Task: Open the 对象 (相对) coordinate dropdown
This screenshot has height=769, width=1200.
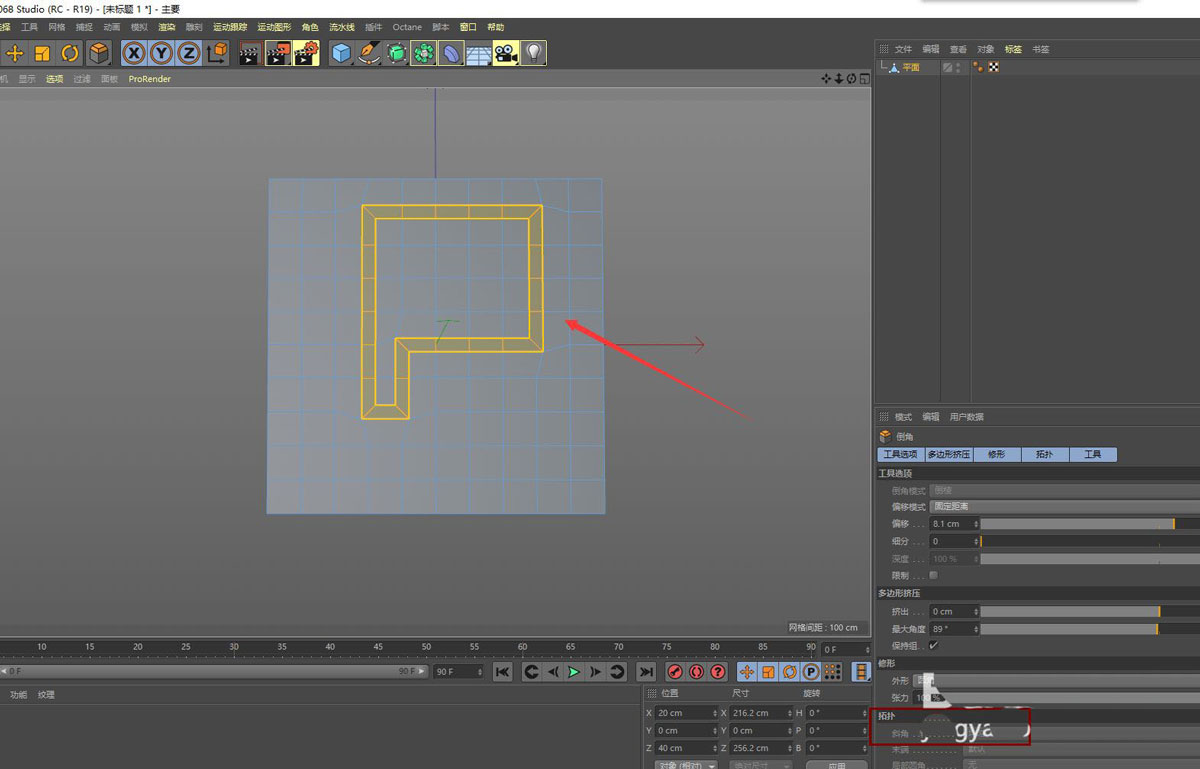Action: click(x=686, y=765)
